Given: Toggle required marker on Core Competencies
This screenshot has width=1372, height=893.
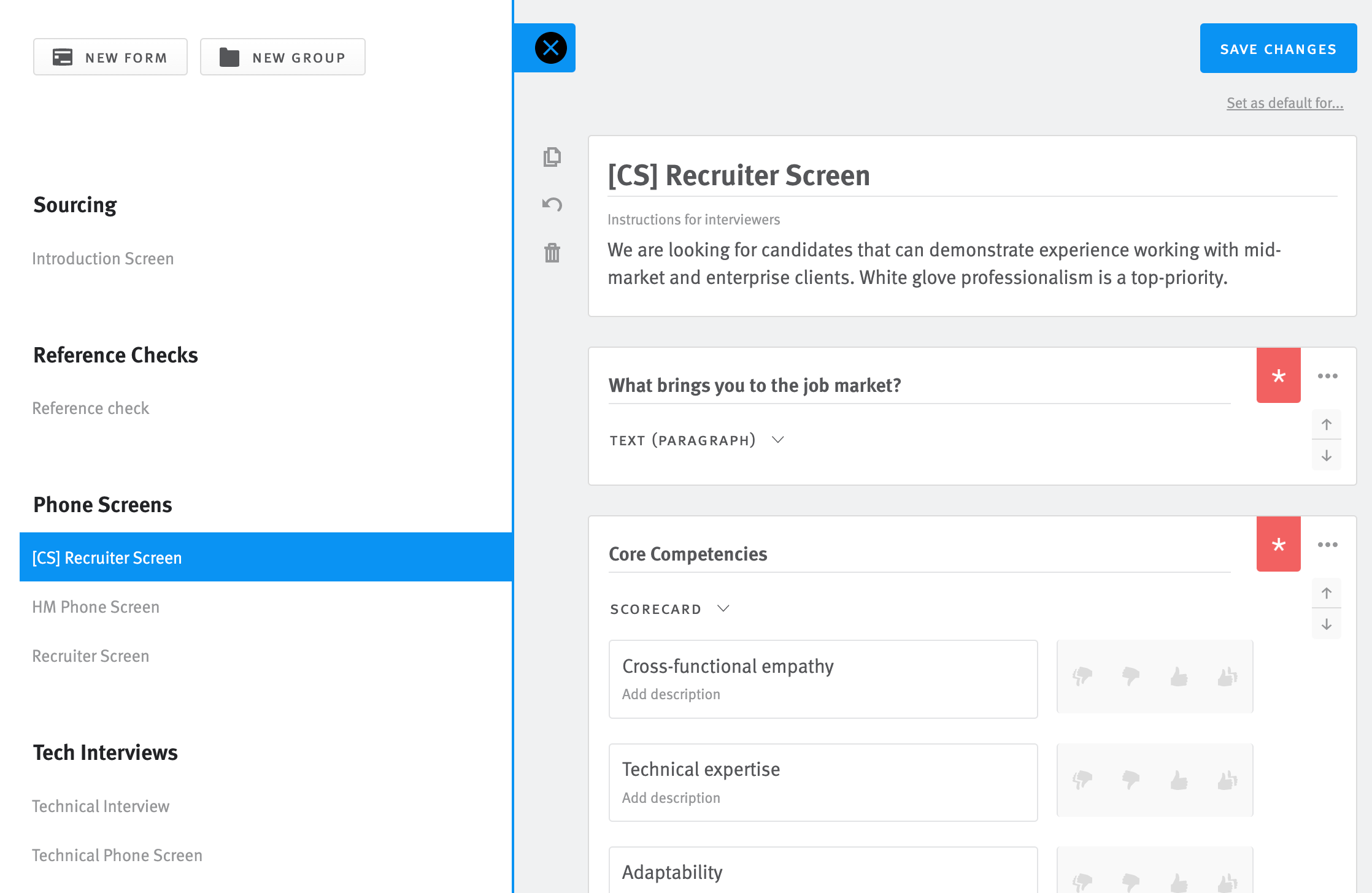Looking at the screenshot, I should pos(1278,544).
